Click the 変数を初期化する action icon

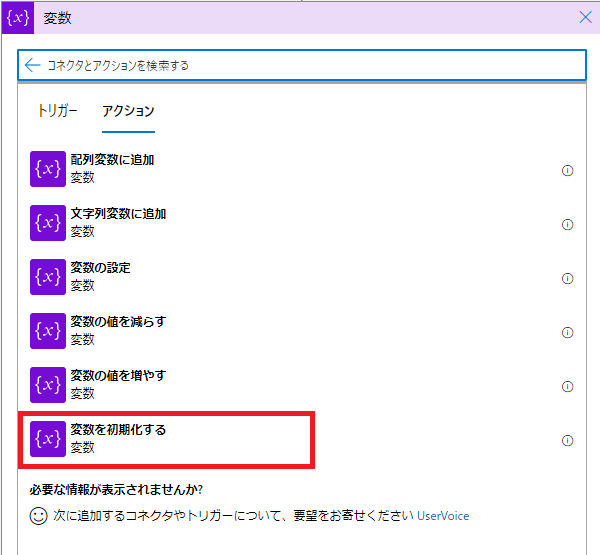(x=48, y=439)
